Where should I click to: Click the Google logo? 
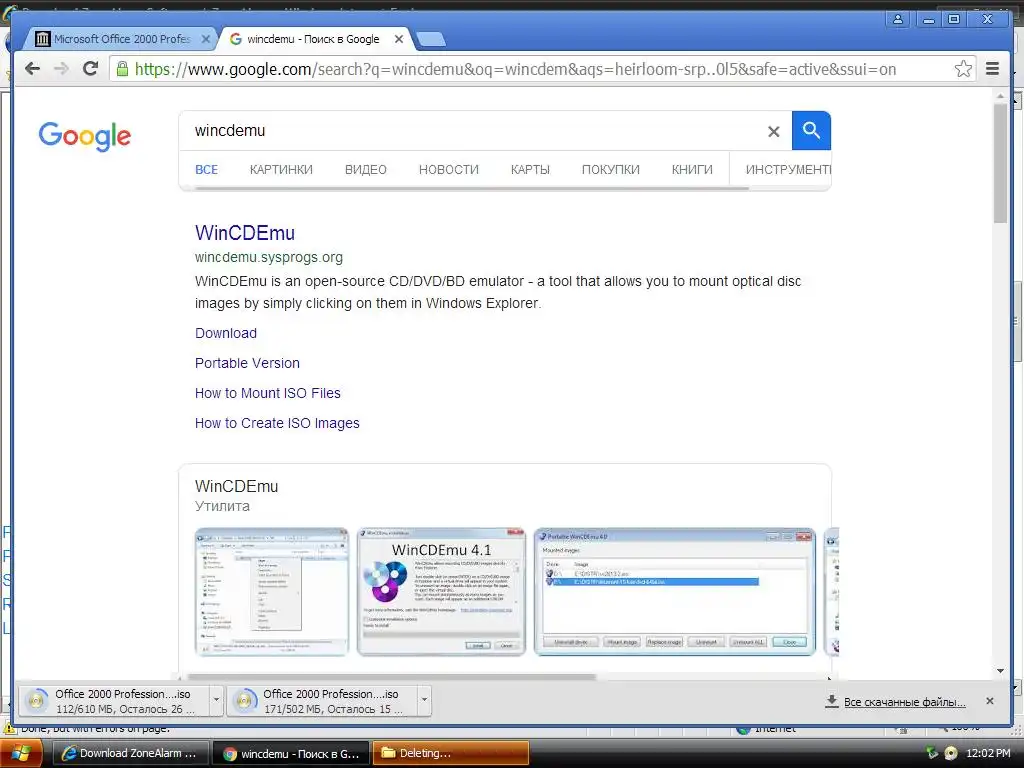pyautogui.click(x=85, y=136)
